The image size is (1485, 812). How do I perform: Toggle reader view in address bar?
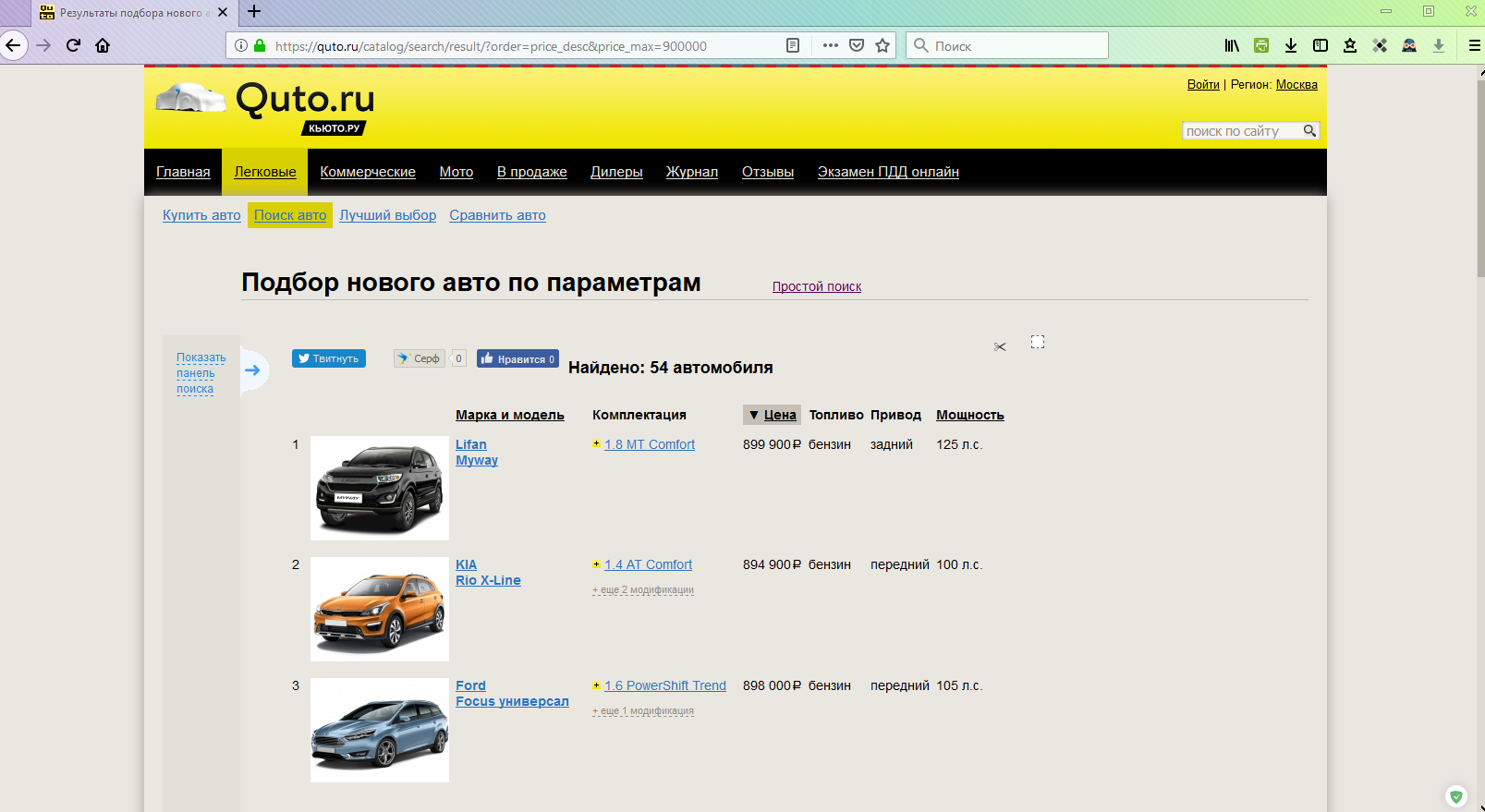pos(793,45)
